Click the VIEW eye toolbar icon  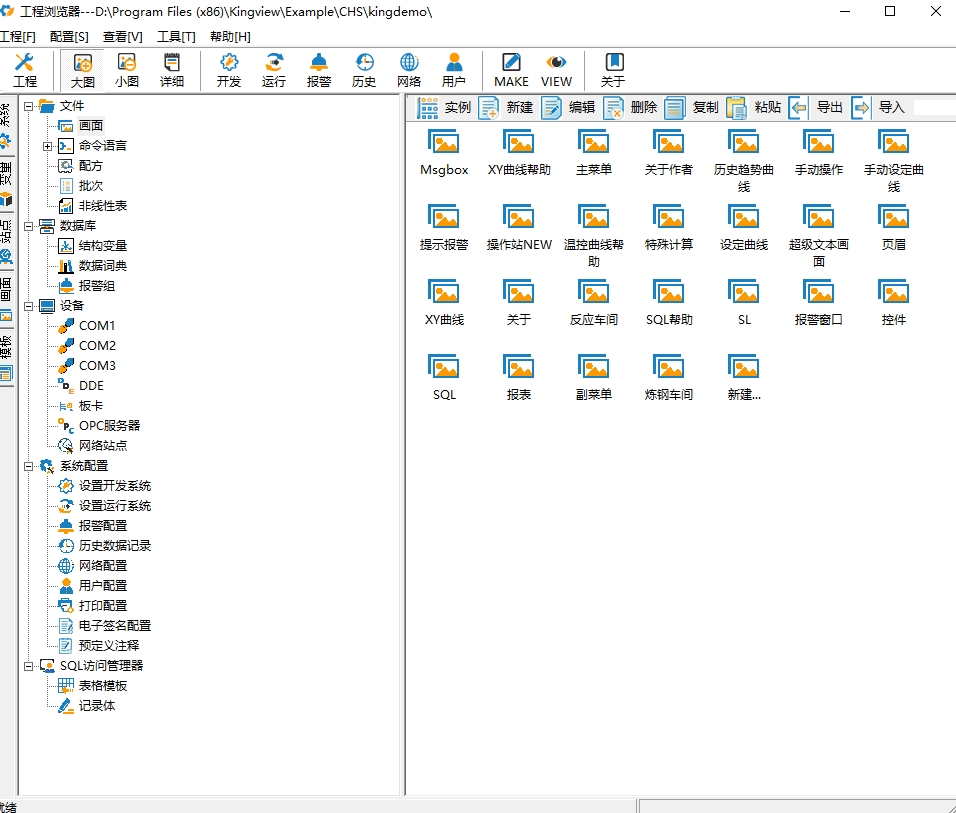[556, 70]
